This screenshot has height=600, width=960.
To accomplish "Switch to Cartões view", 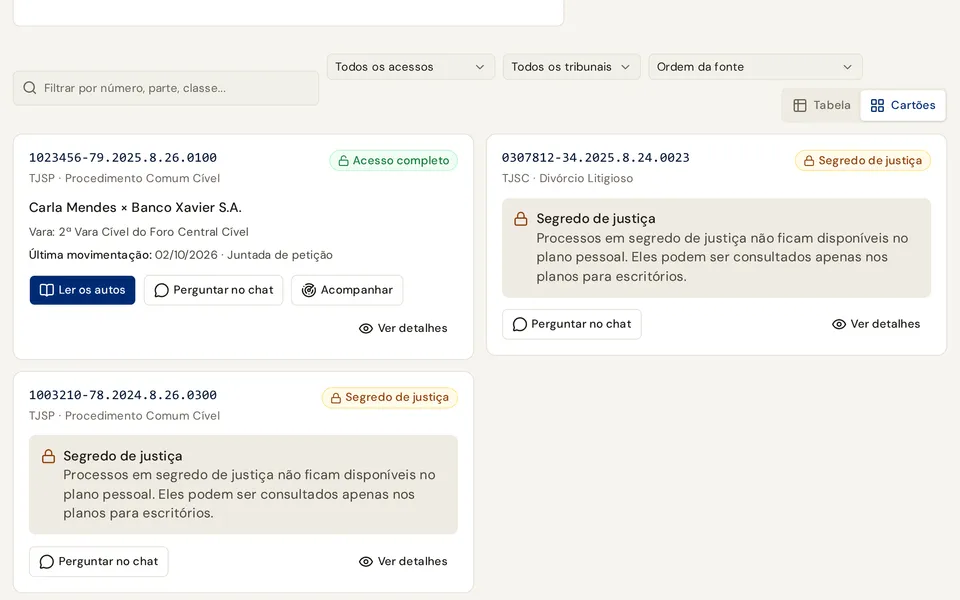I will (x=902, y=105).
